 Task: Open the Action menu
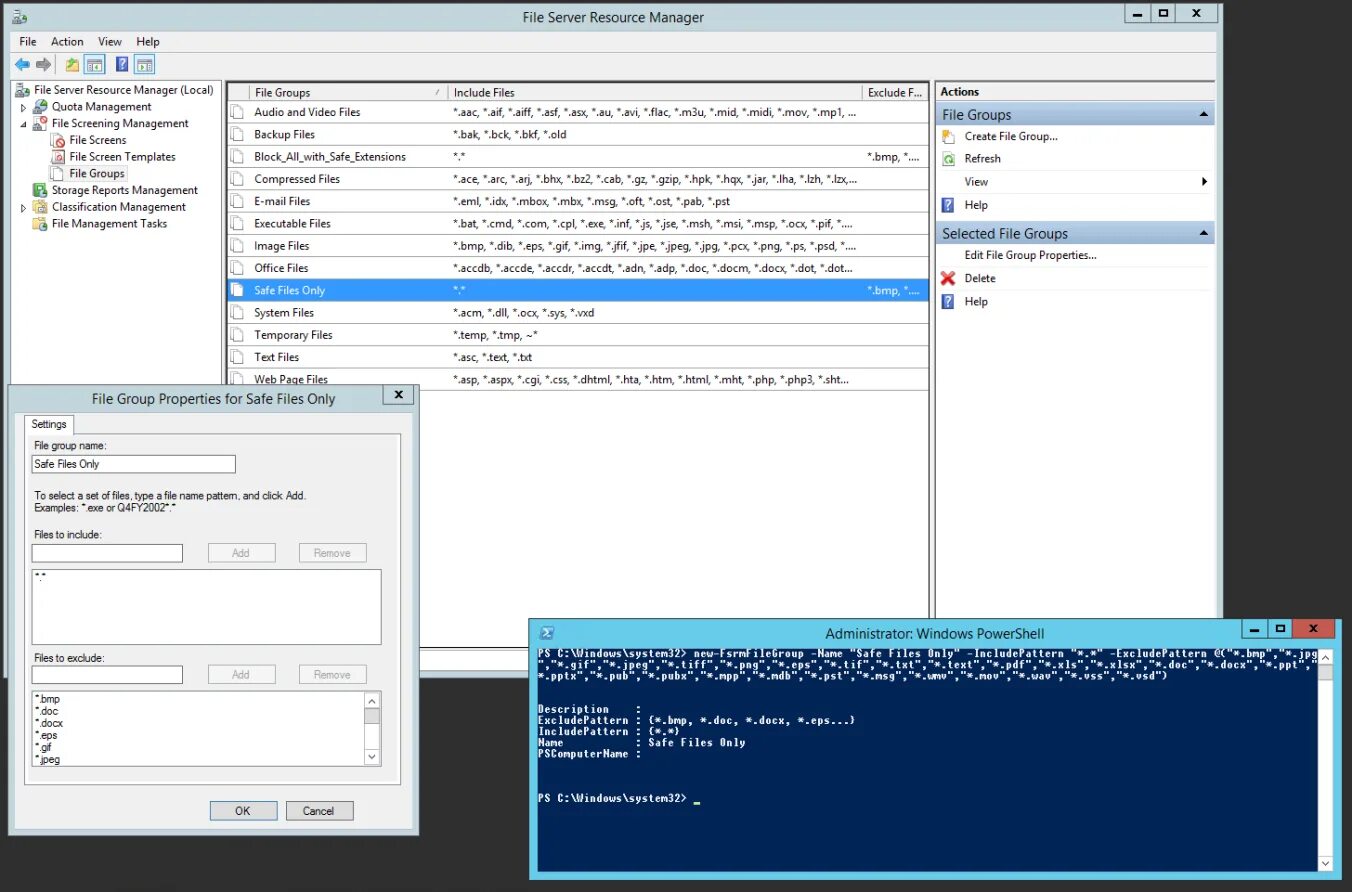(67, 42)
